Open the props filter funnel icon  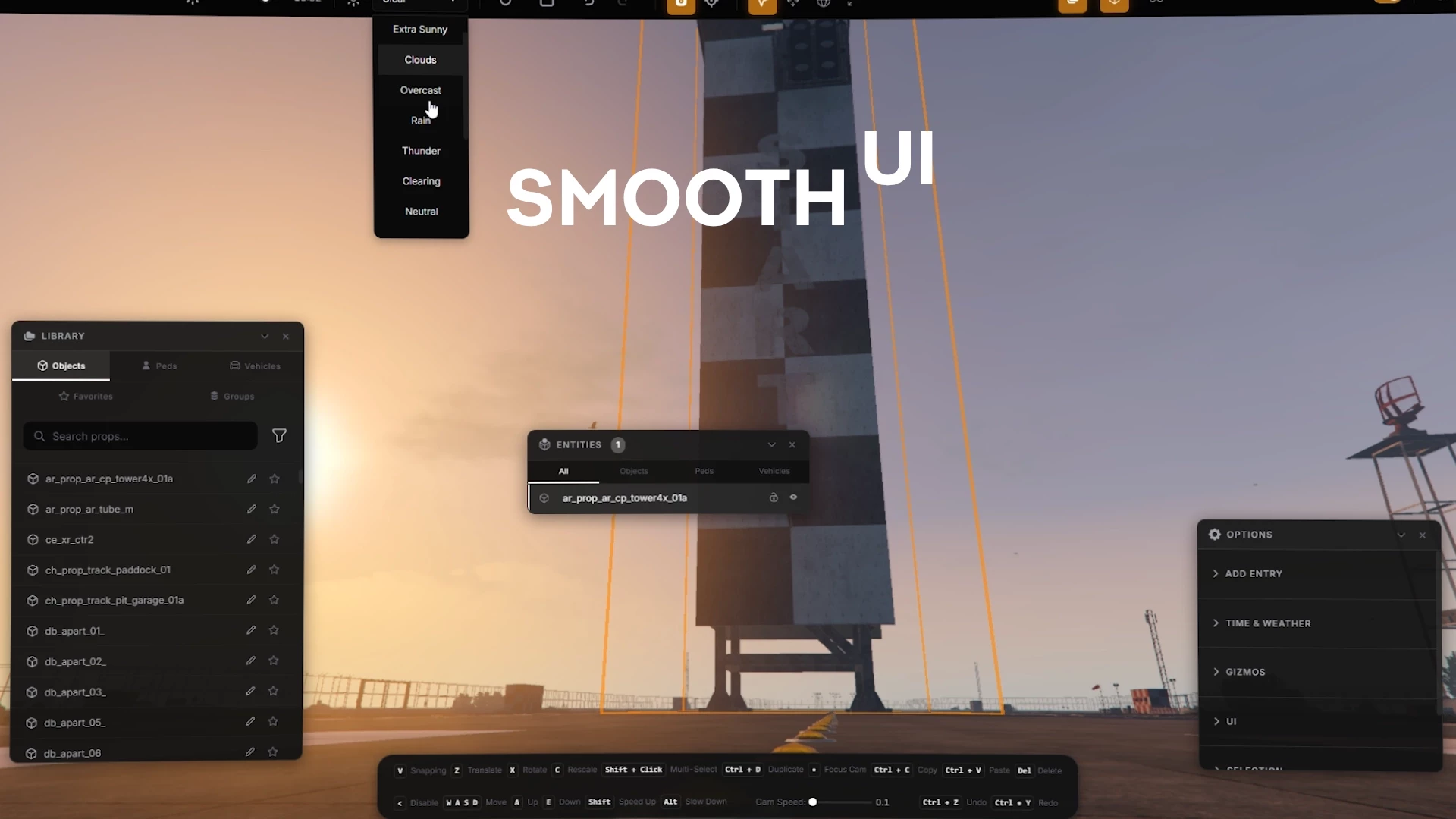click(x=279, y=435)
